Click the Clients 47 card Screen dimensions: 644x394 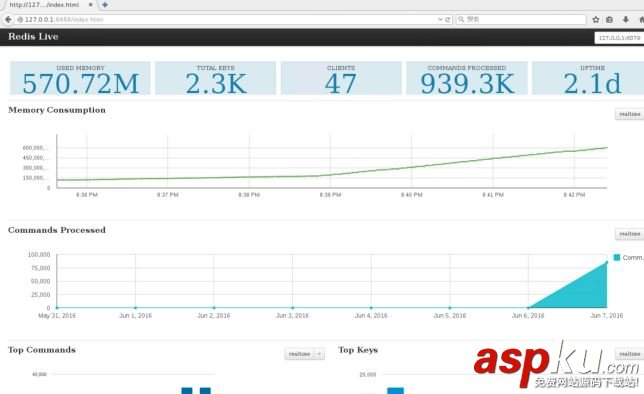point(341,78)
